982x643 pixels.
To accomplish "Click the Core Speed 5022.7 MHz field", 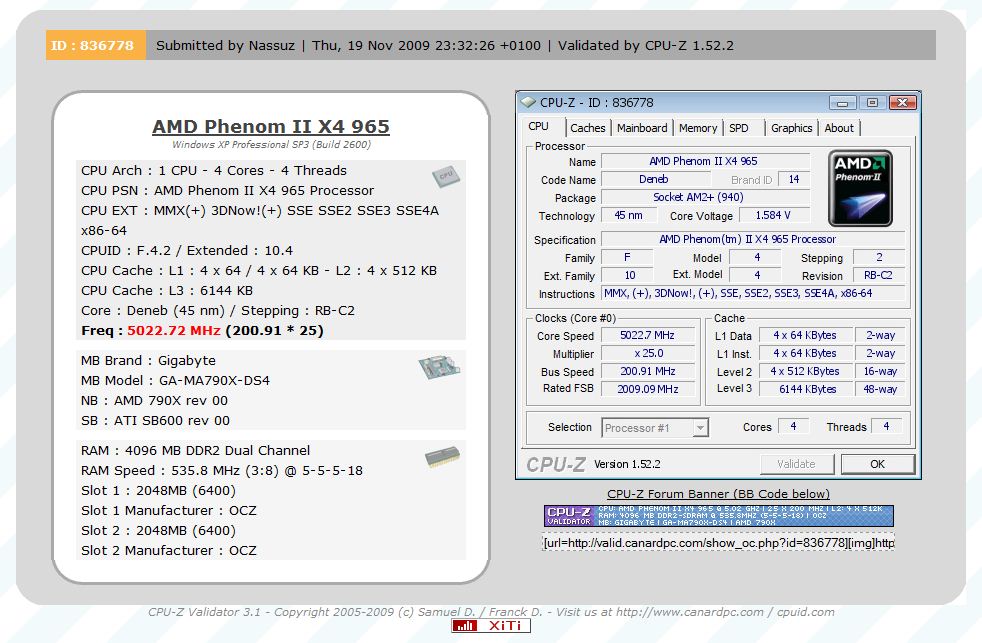I will pyautogui.click(x=648, y=336).
